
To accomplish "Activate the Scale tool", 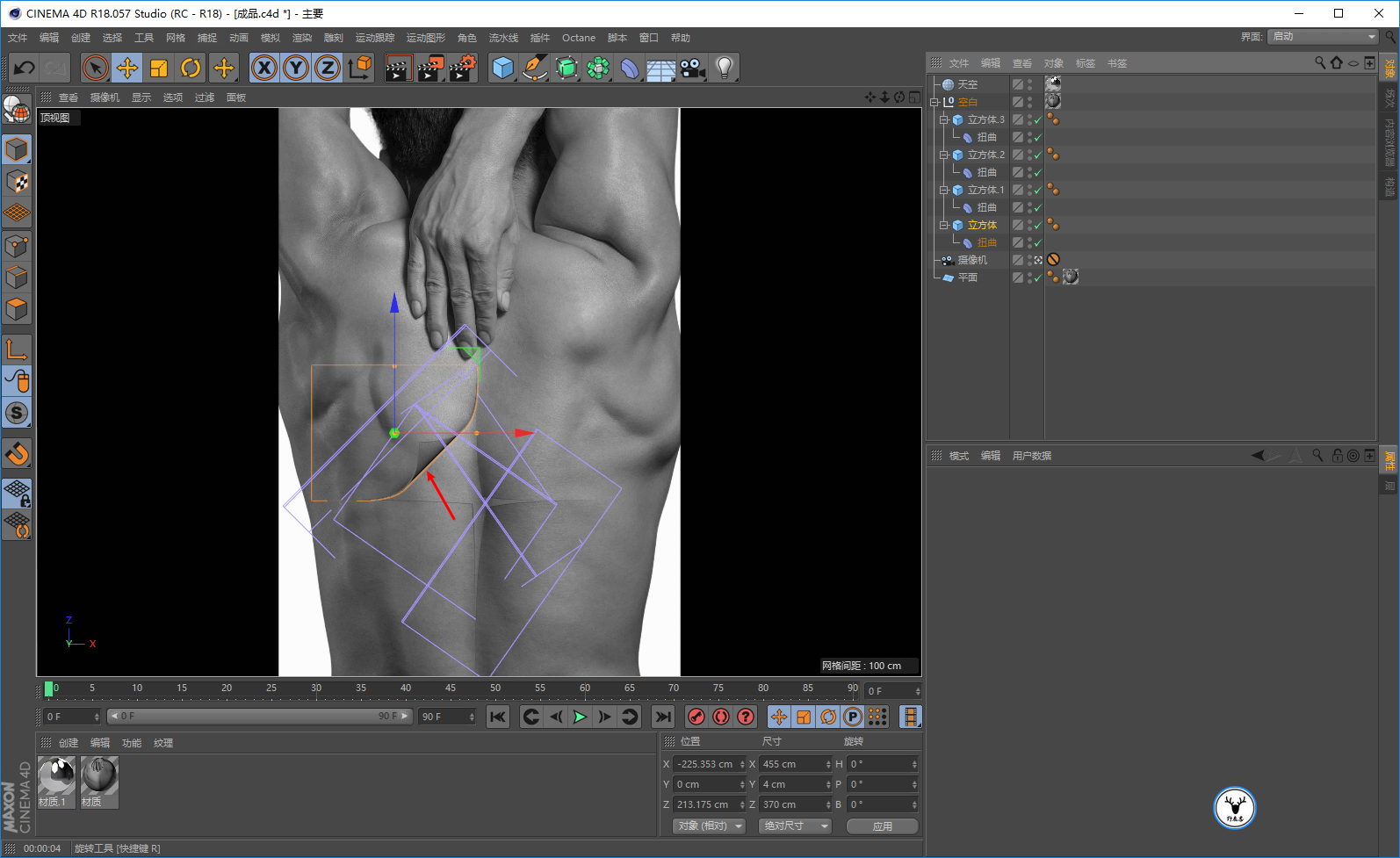I will [159, 68].
